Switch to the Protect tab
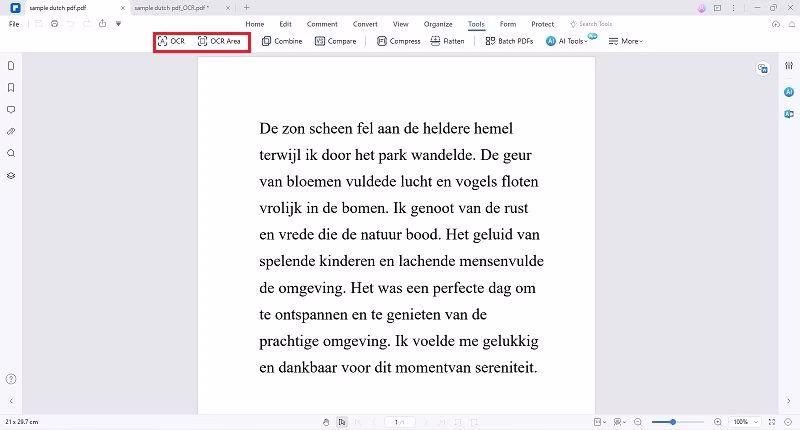This screenshot has height=430, width=800. pyautogui.click(x=542, y=24)
